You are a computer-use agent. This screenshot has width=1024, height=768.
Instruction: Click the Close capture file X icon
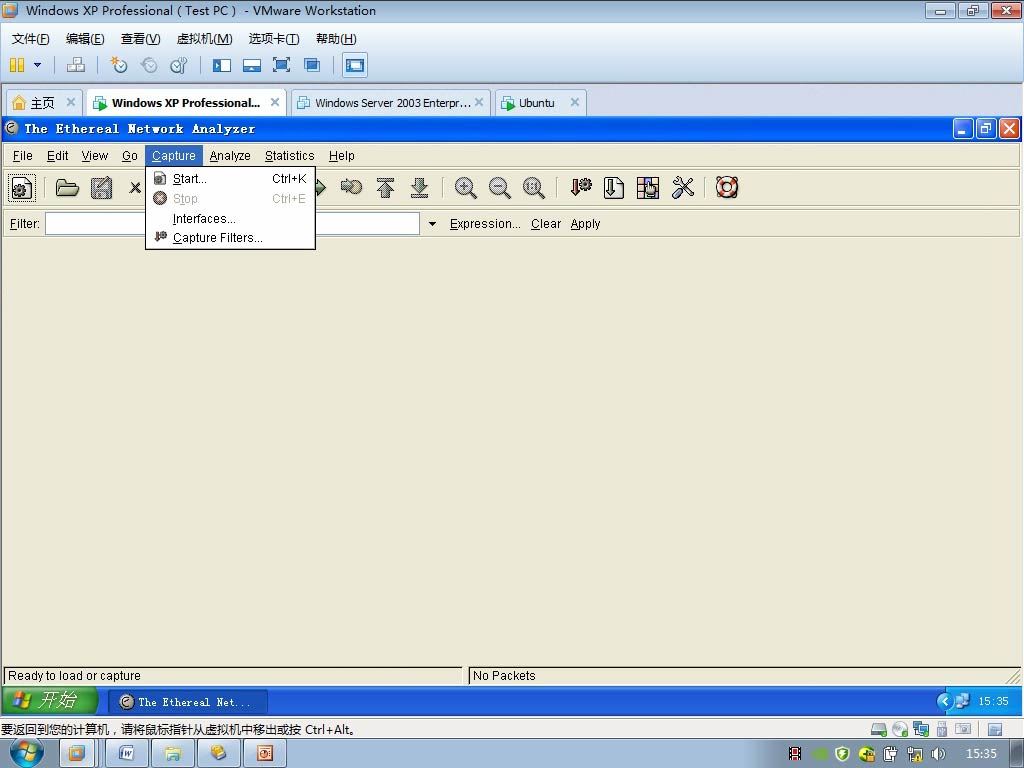(x=135, y=188)
